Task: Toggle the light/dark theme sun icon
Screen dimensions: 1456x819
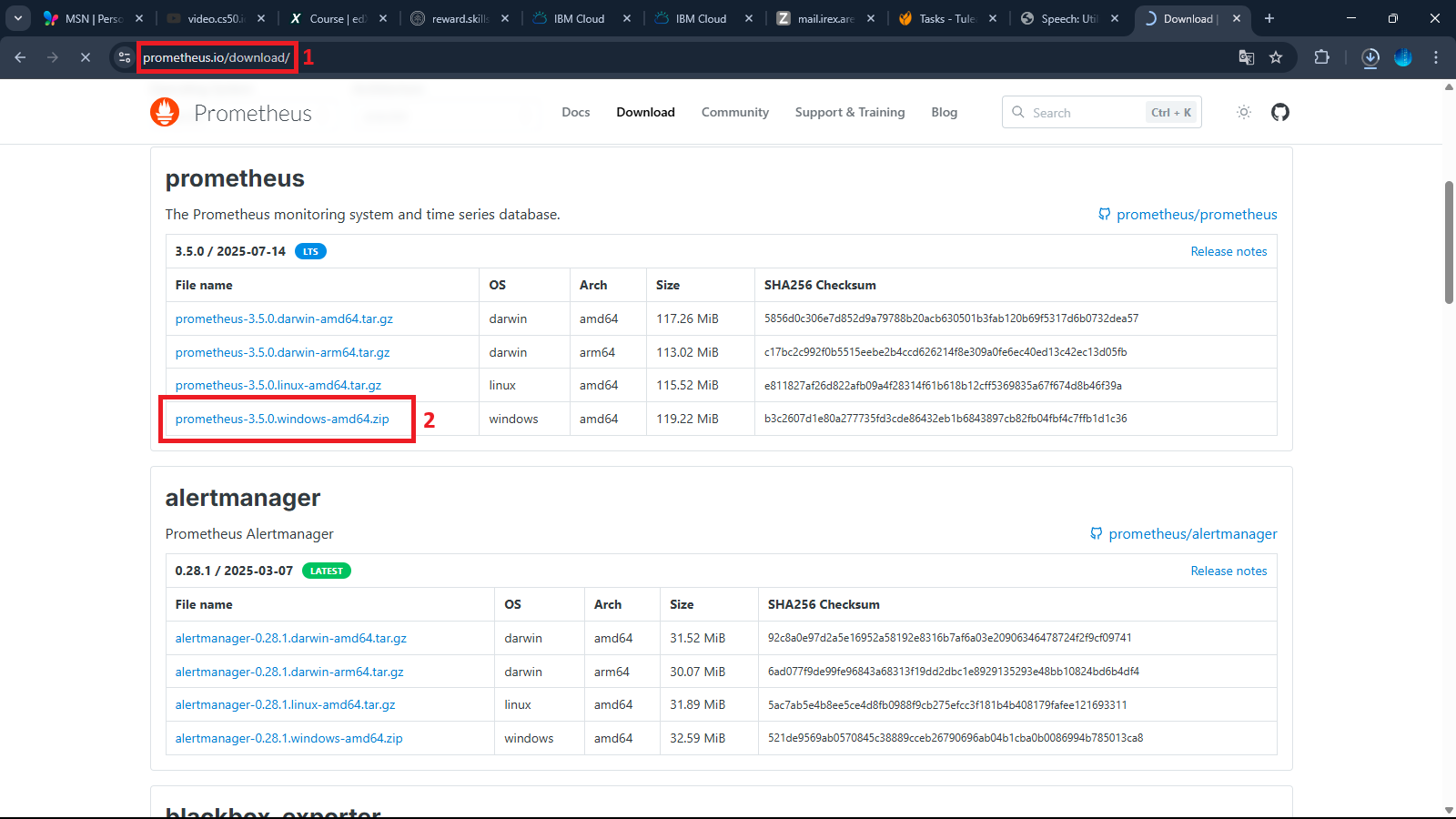Action: point(1244,112)
